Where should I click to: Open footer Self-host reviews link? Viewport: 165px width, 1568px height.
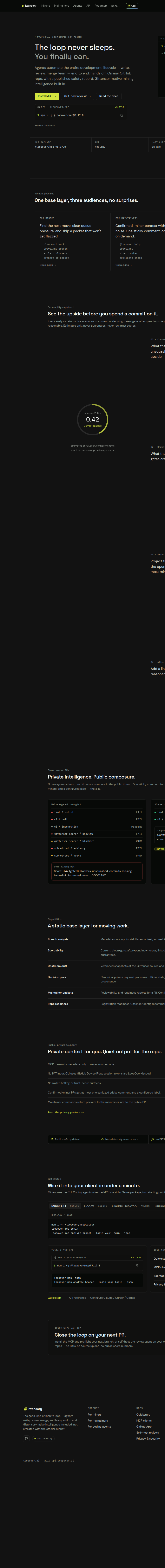[147, 1432]
